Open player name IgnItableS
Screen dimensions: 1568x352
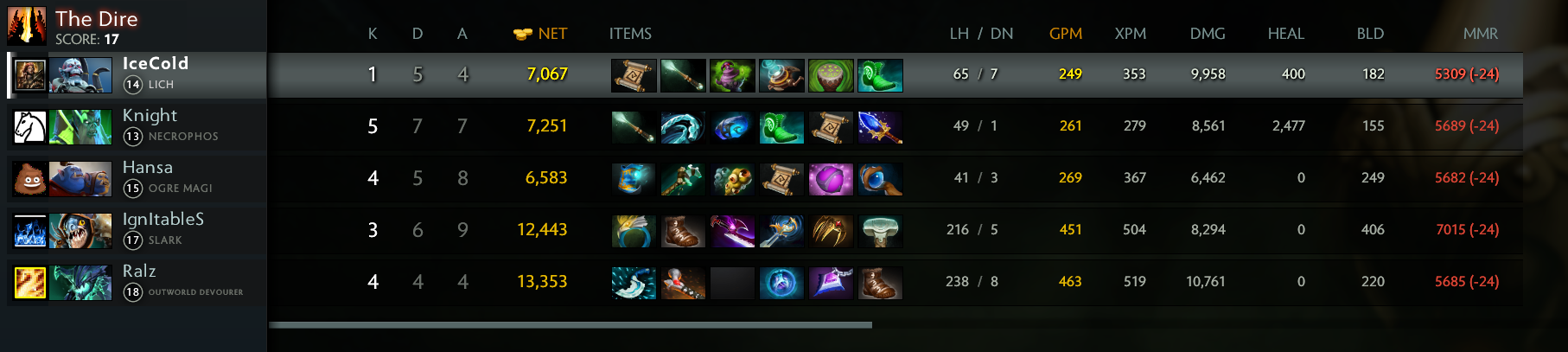163,220
